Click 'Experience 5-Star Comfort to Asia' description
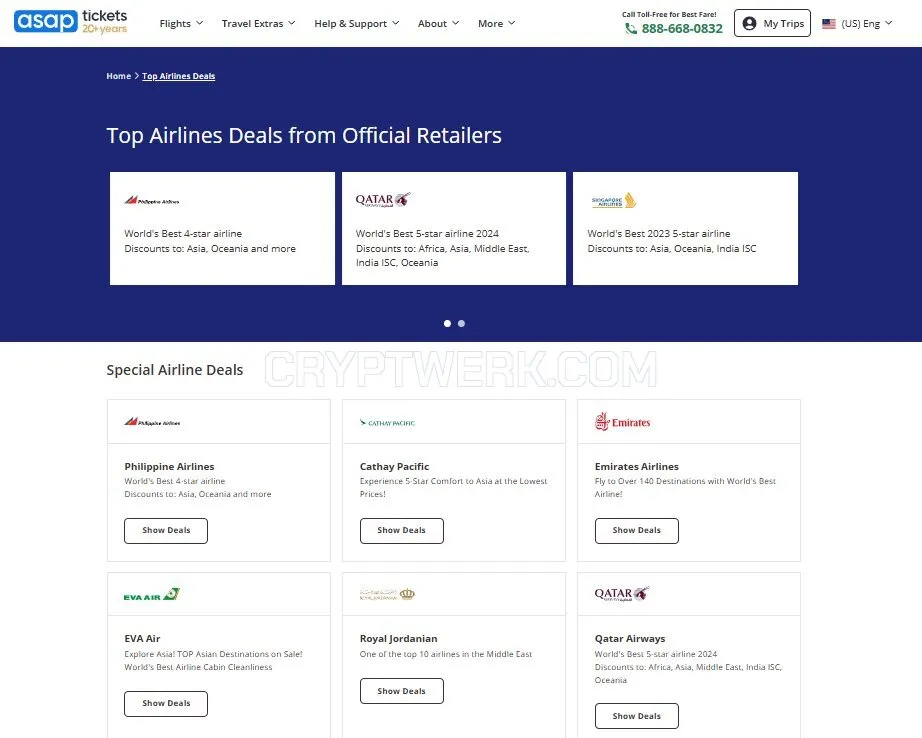 [x=453, y=487]
